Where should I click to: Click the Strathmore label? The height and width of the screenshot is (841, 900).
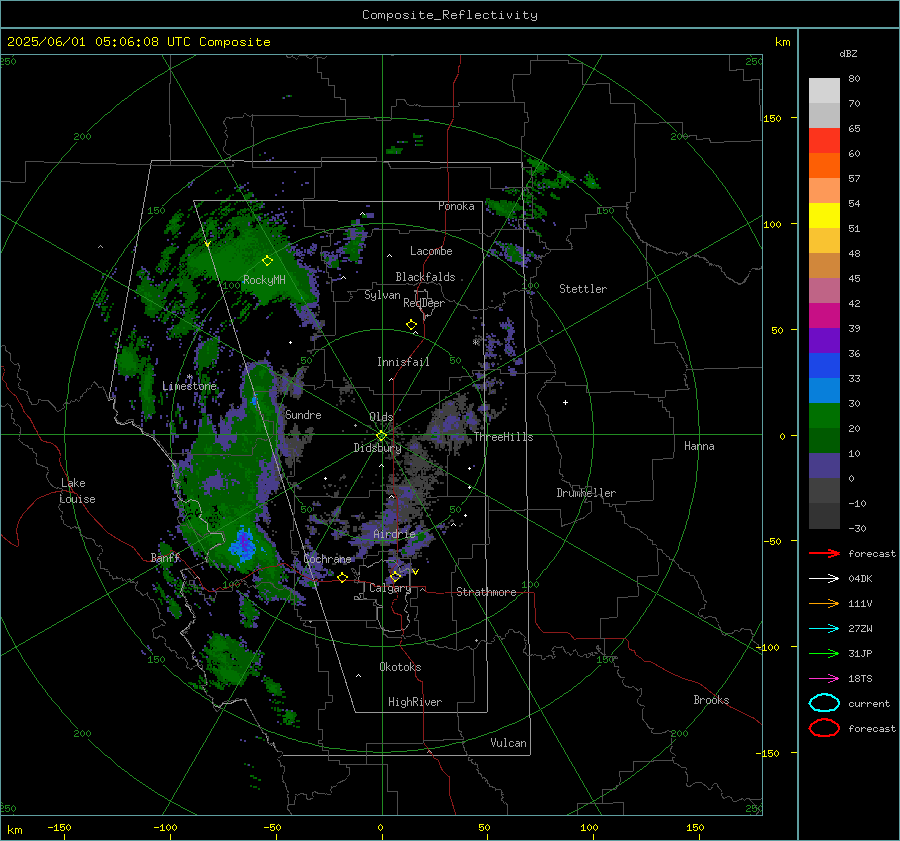(x=486, y=592)
